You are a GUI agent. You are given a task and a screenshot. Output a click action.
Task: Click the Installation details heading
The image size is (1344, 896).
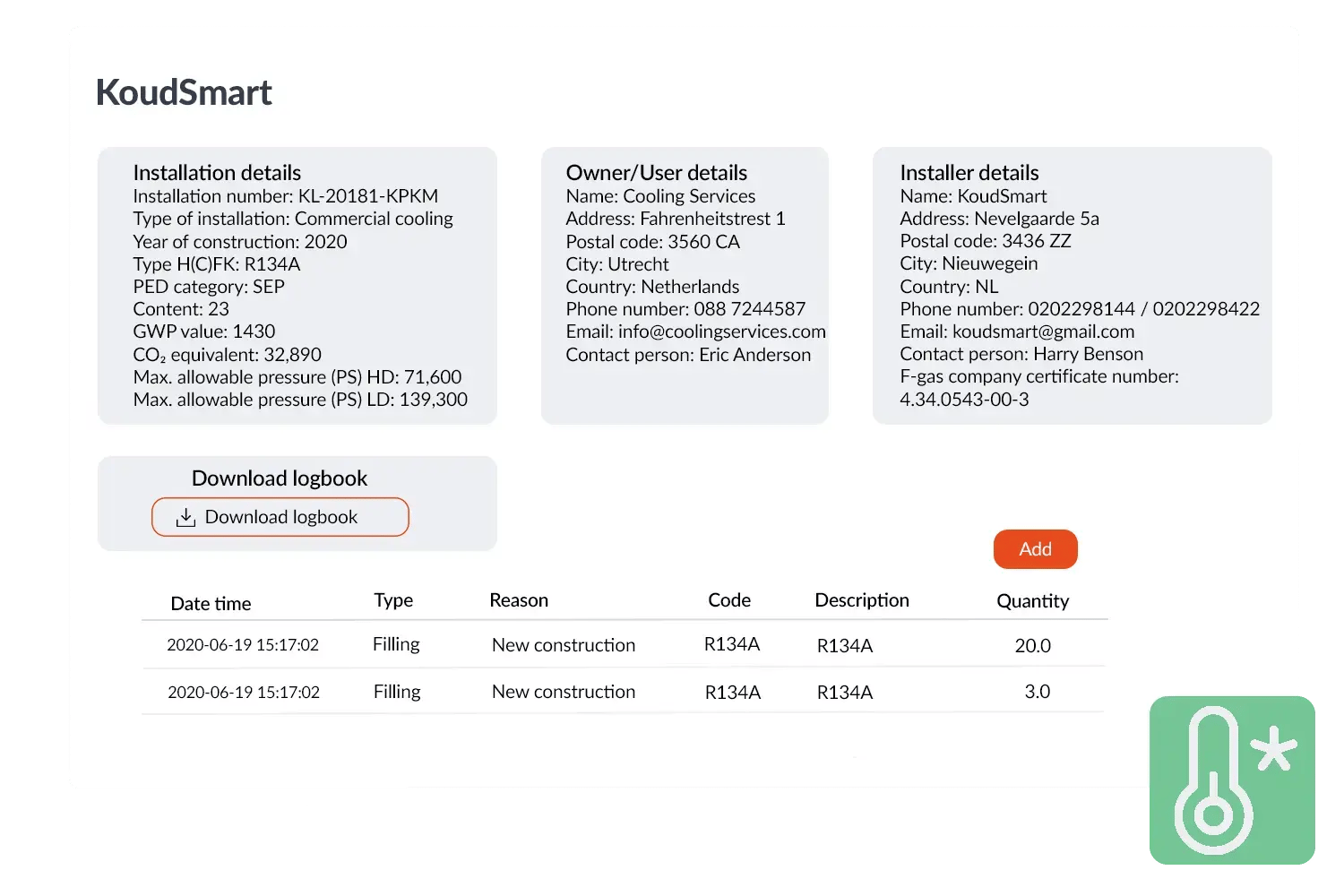(217, 173)
